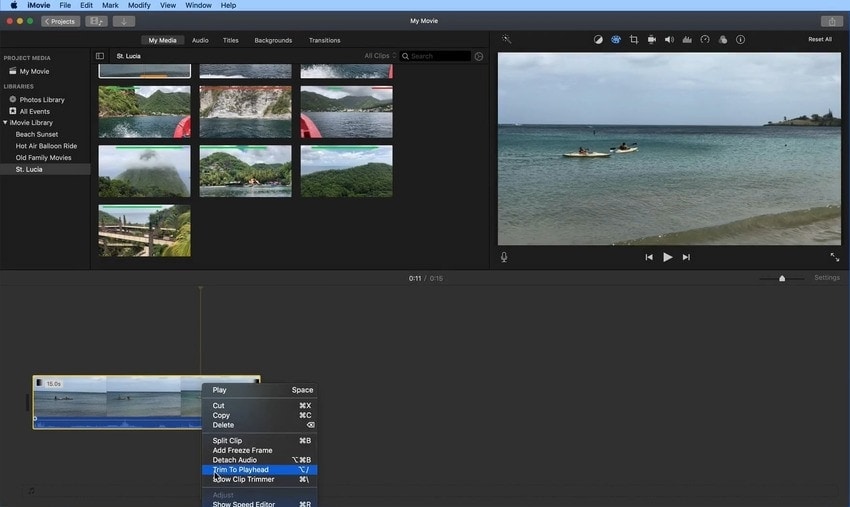Click the magic wand auto-enhance icon
This screenshot has height=507, width=850.
pos(506,40)
